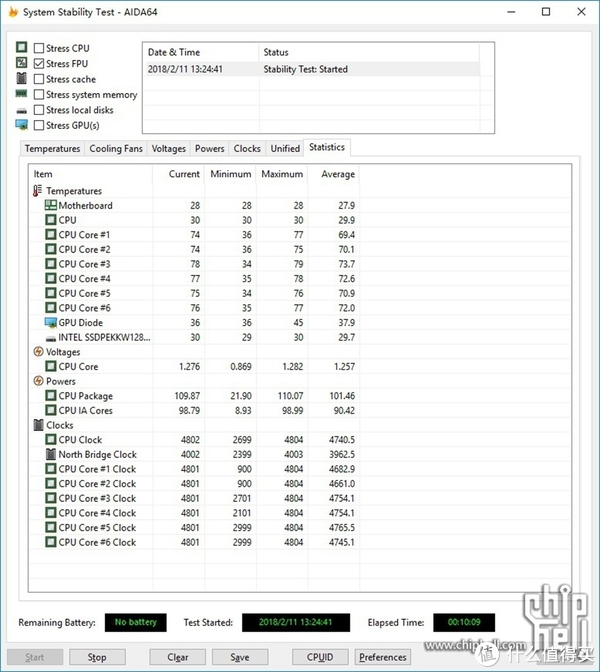The image size is (600, 672).
Task: Enable Stress local disks checkbox
Action: pos(39,110)
